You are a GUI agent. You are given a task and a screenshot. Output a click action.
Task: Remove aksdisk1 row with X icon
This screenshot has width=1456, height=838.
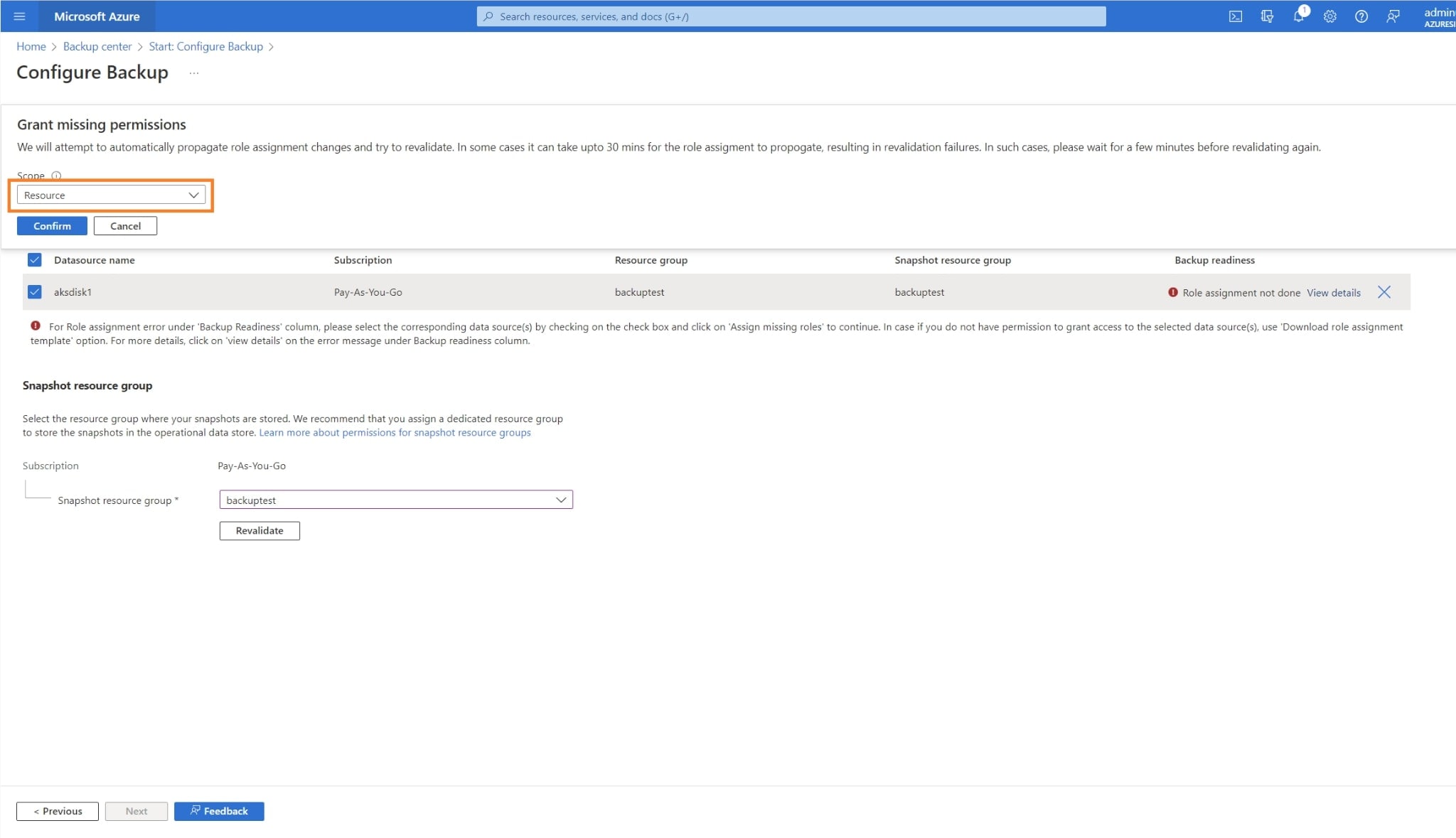click(x=1383, y=292)
